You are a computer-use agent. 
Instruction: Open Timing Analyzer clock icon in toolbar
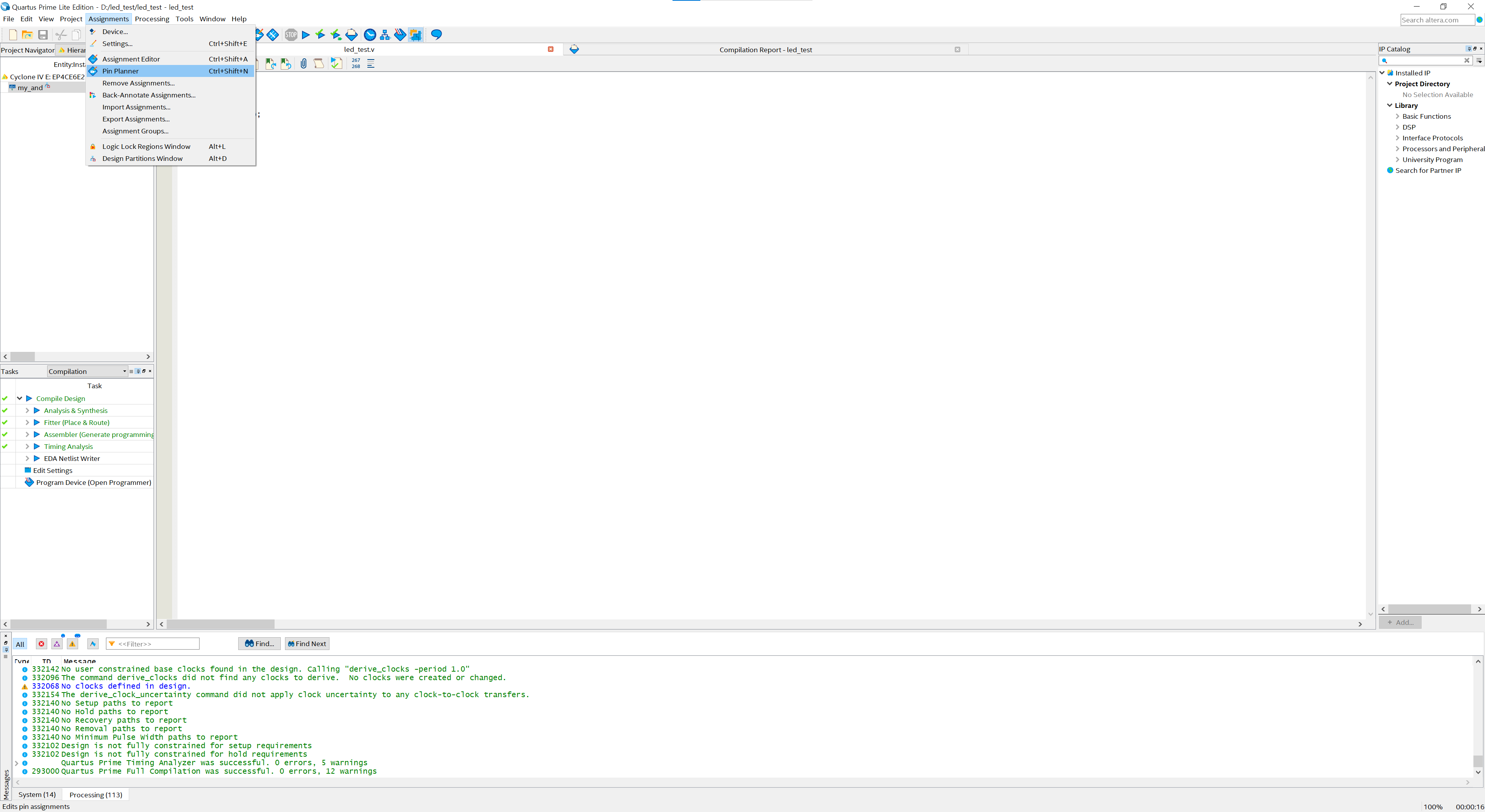tap(370, 34)
